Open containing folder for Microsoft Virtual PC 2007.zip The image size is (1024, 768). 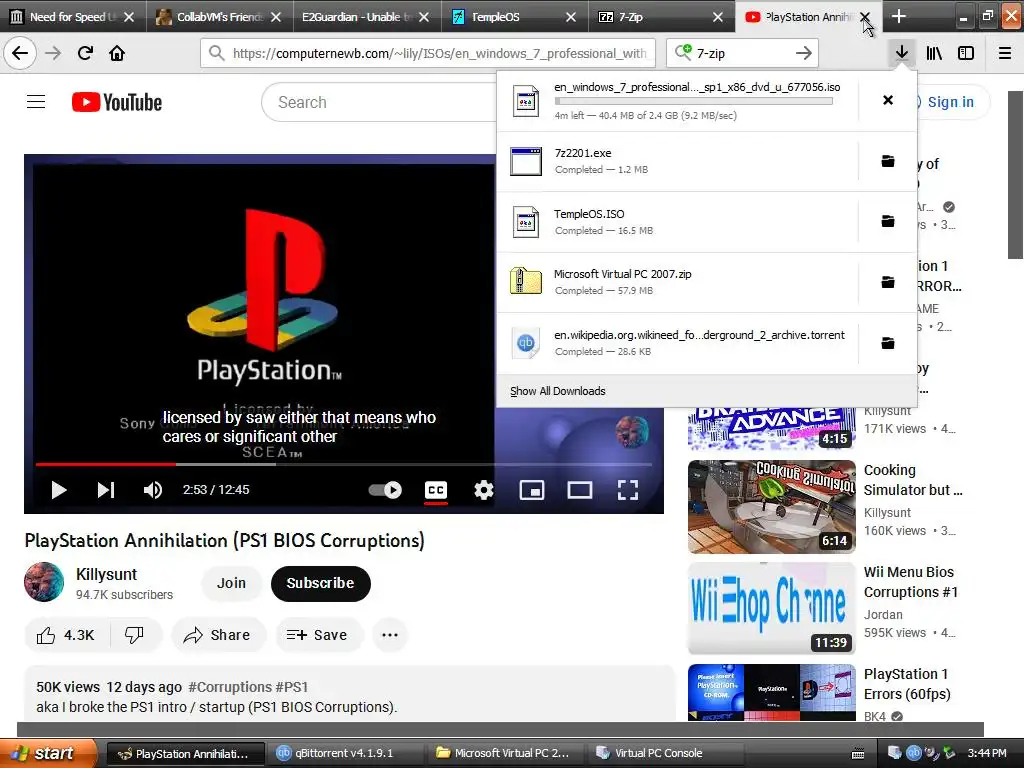coord(888,282)
